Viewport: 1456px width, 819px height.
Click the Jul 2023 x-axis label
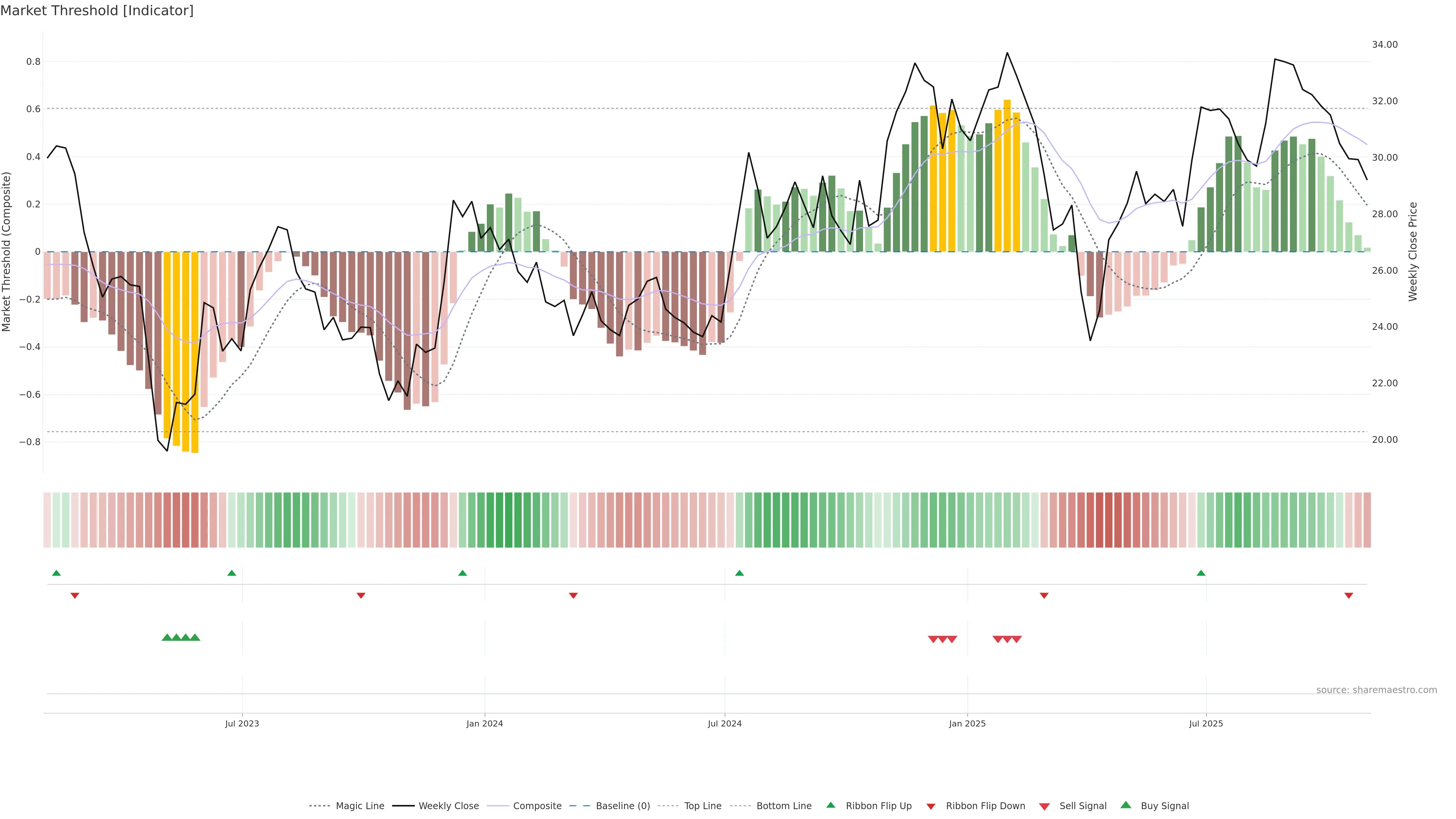coord(242,723)
